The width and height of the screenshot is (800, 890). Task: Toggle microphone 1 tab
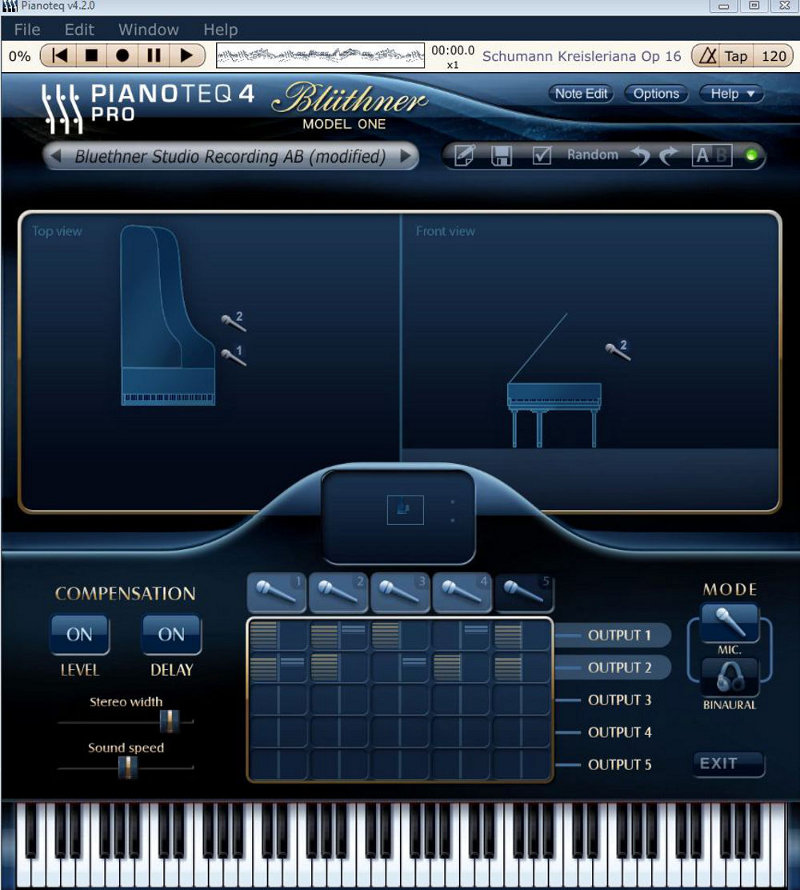[277, 593]
